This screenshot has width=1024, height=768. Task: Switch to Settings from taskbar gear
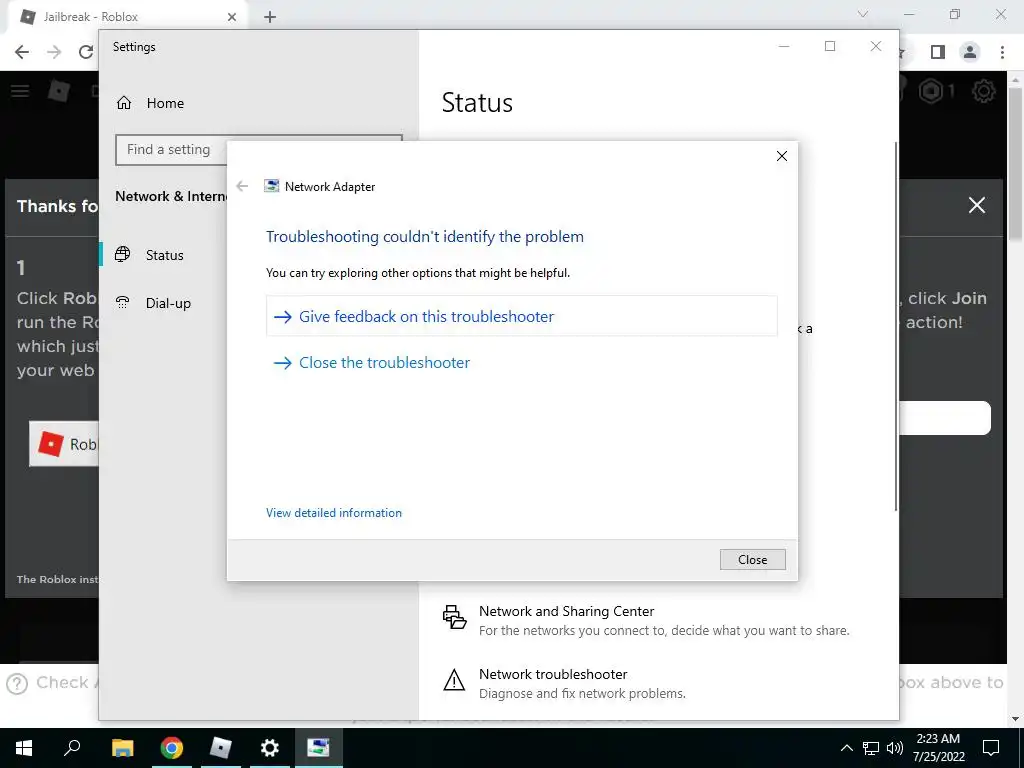pos(270,748)
